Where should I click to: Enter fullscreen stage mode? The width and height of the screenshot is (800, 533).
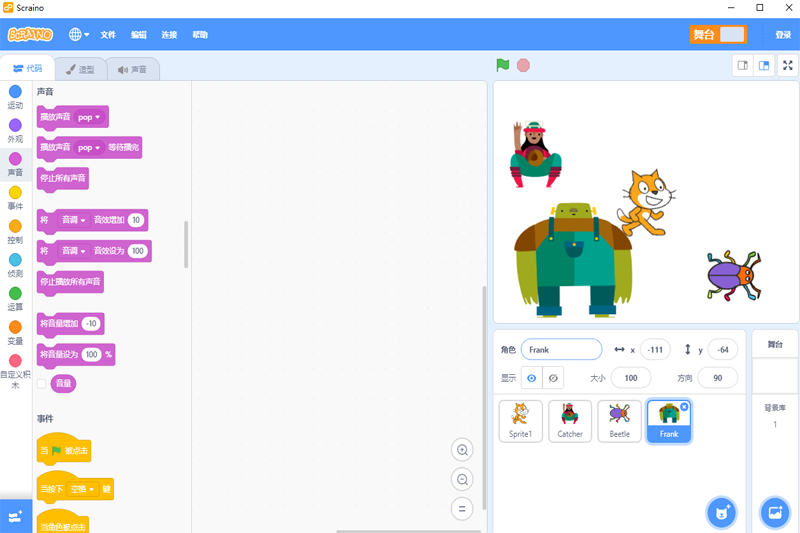pyautogui.click(x=788, y=65)
